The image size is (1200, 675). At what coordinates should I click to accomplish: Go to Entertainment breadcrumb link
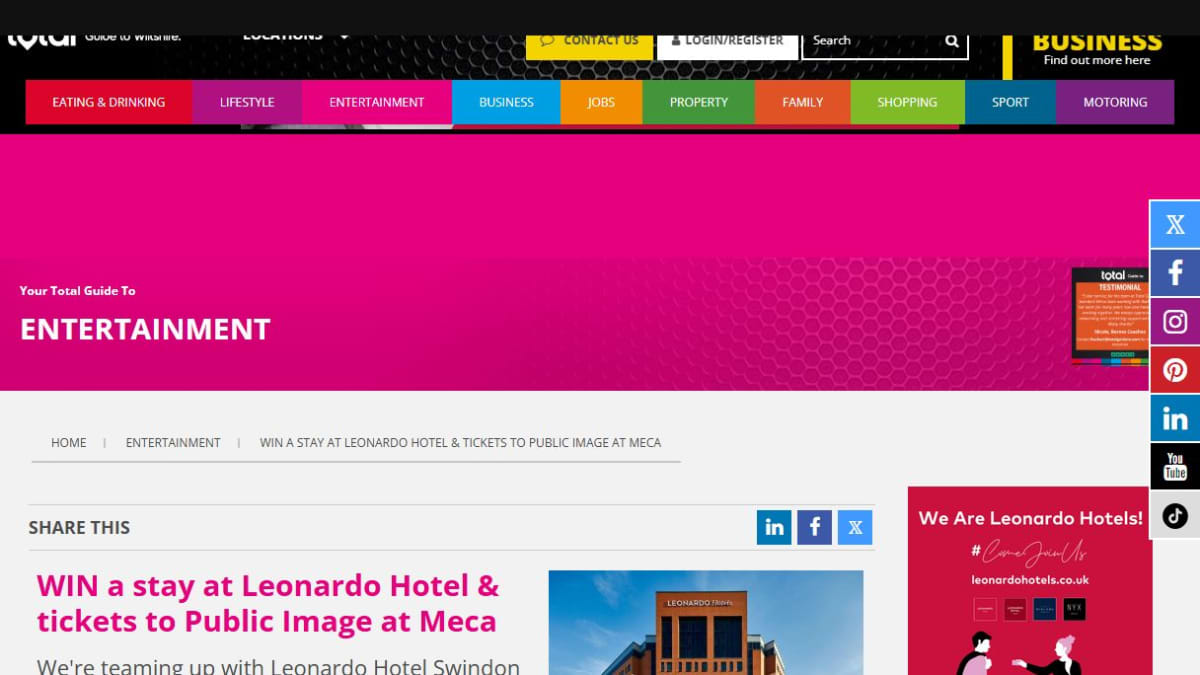click(x=173, y=442)
